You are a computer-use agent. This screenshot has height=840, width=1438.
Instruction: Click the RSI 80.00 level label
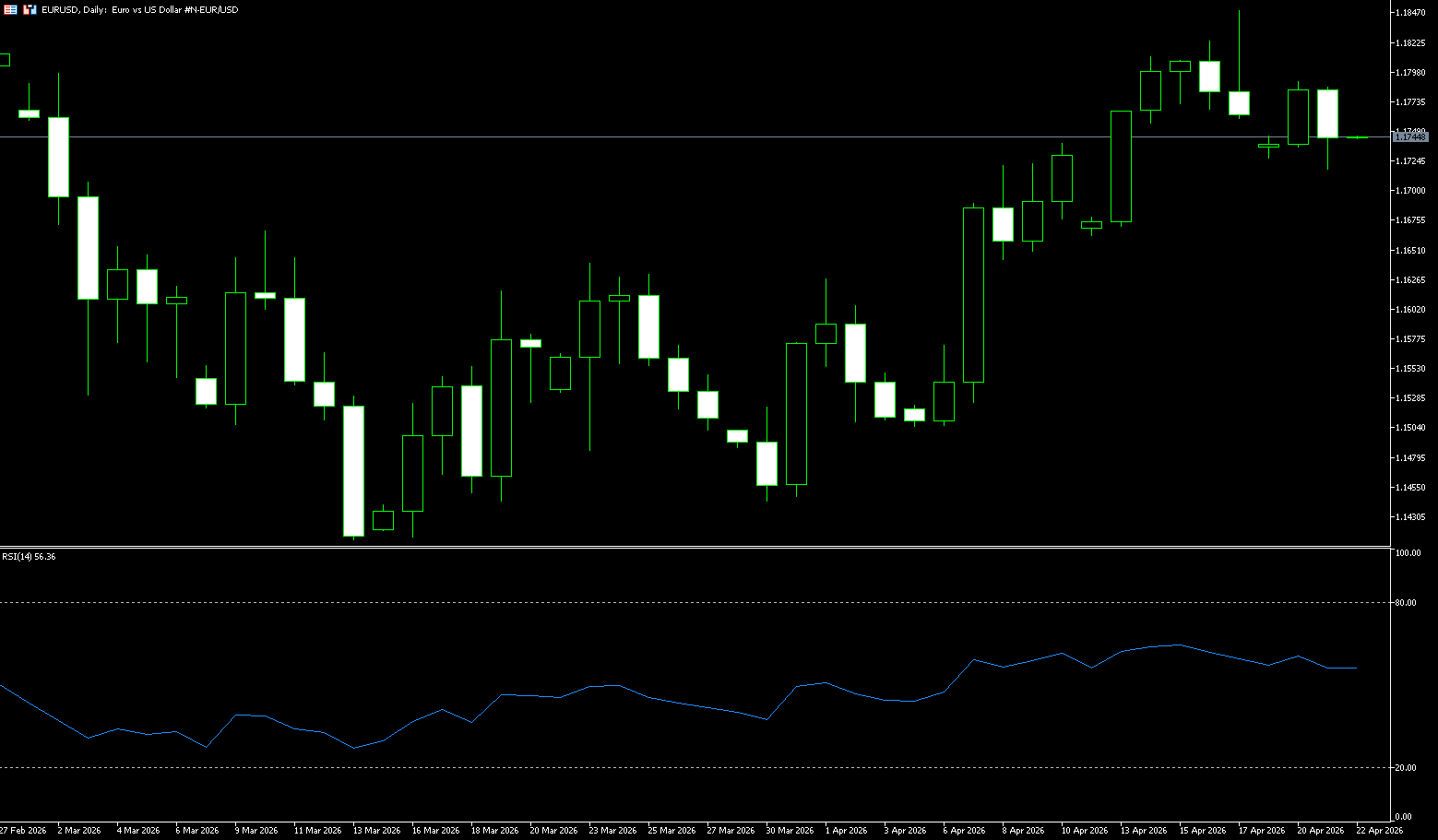tap(1407, 603)
